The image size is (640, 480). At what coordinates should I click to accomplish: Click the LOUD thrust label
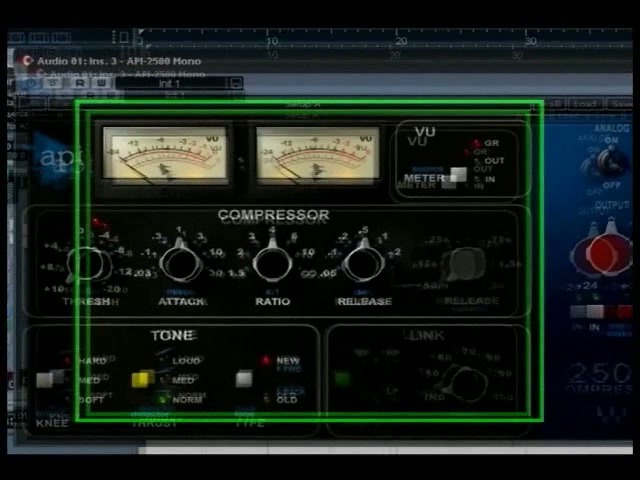(186, 361)
